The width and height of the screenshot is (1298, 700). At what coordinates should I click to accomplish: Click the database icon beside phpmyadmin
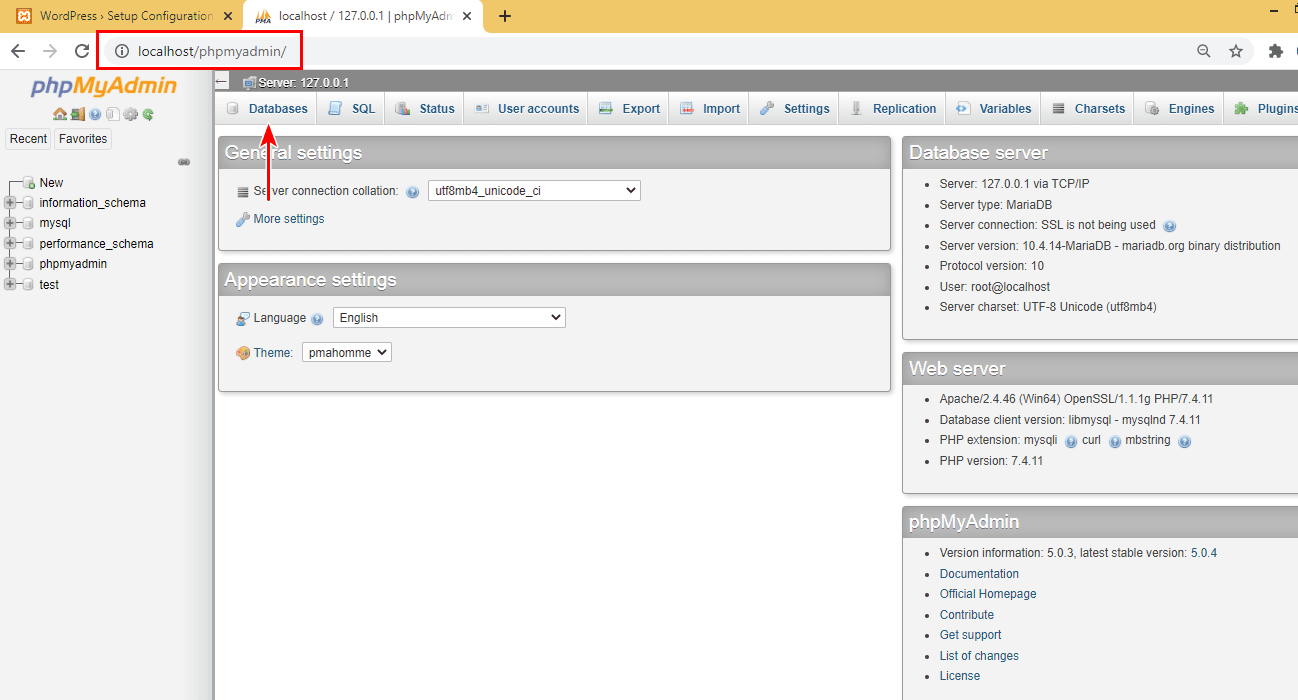pos(28,264)
